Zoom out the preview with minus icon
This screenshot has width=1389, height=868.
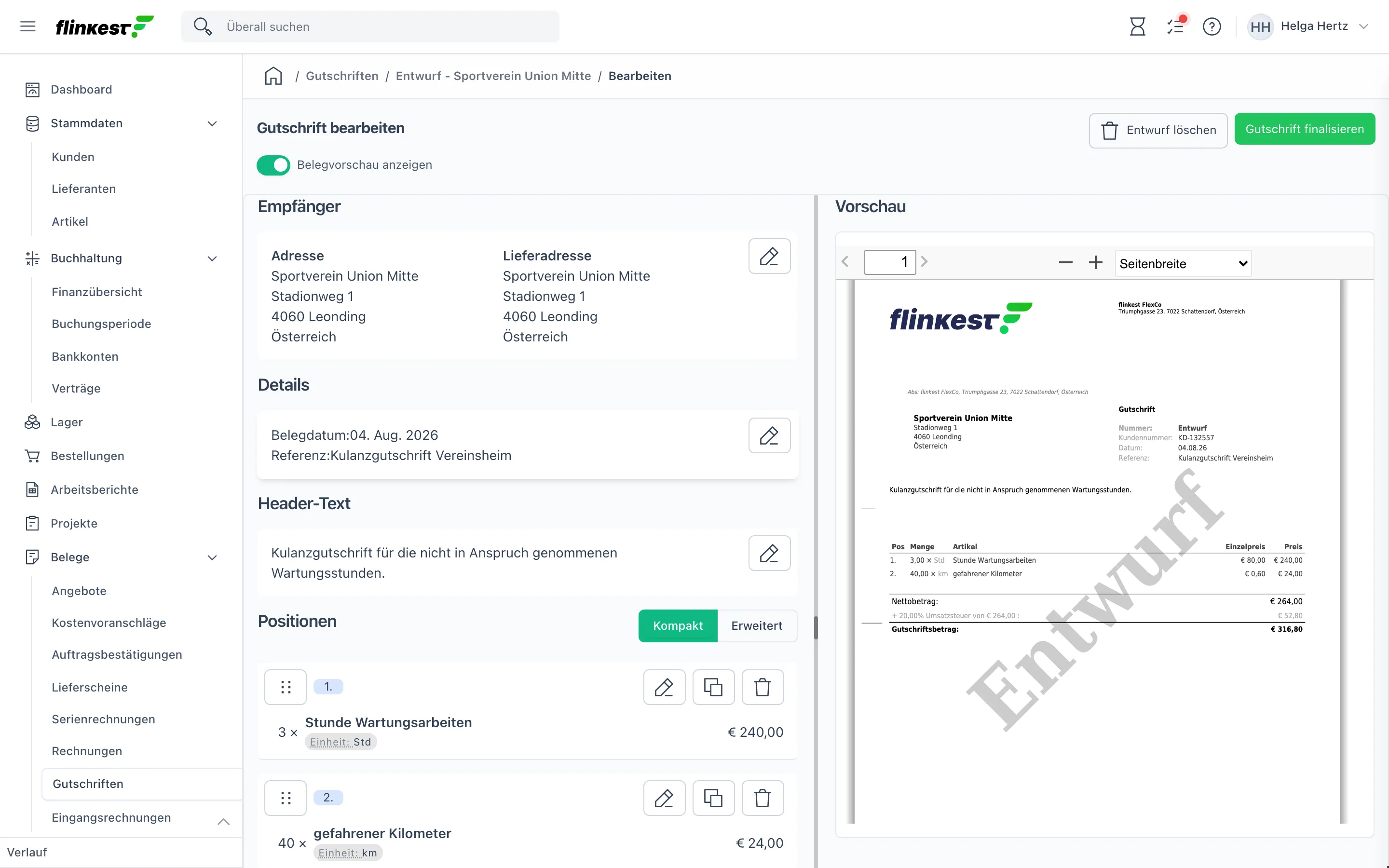click(x=1065, y=263)
